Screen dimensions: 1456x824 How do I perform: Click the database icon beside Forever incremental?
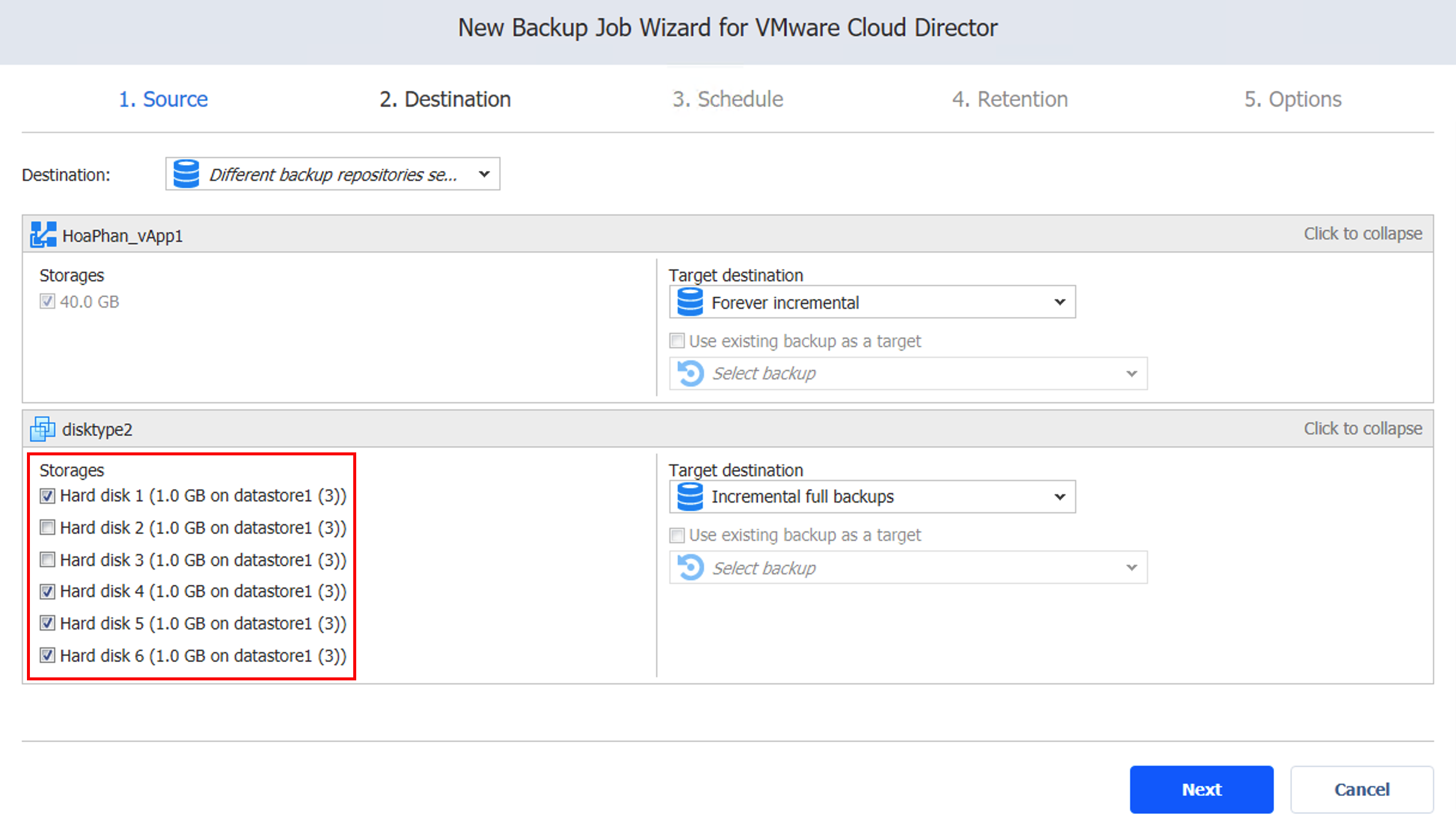click(x=690, y=302)
